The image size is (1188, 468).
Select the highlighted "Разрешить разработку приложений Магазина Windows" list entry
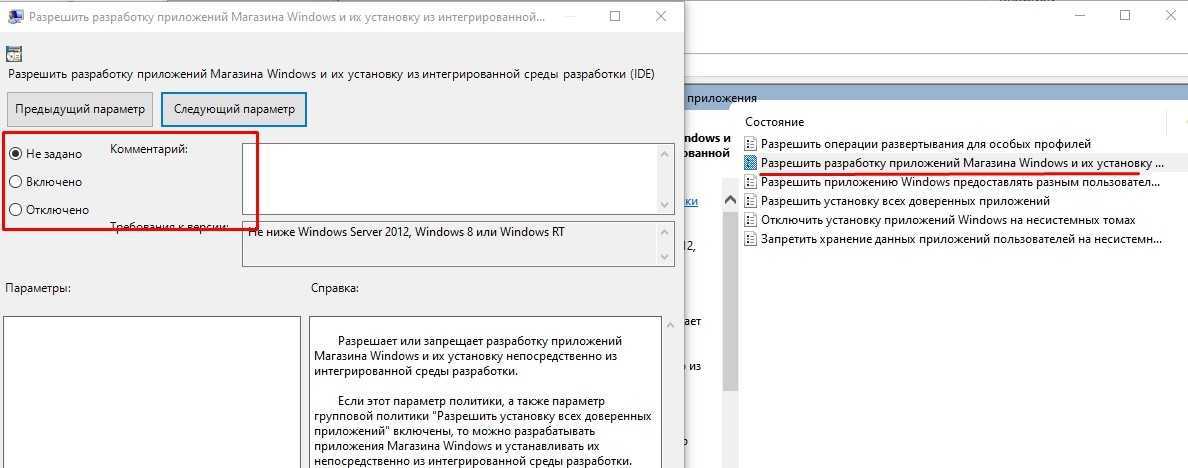pos(960,163)
